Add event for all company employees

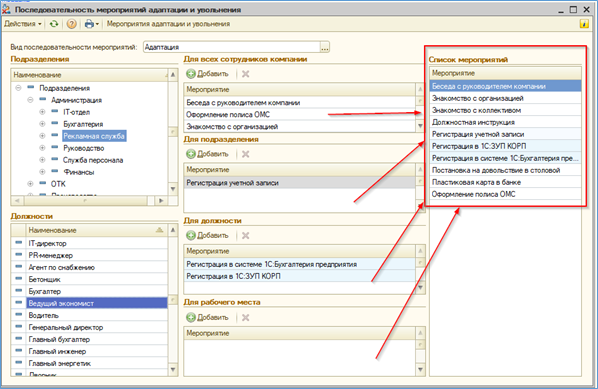tap(207, 74)
